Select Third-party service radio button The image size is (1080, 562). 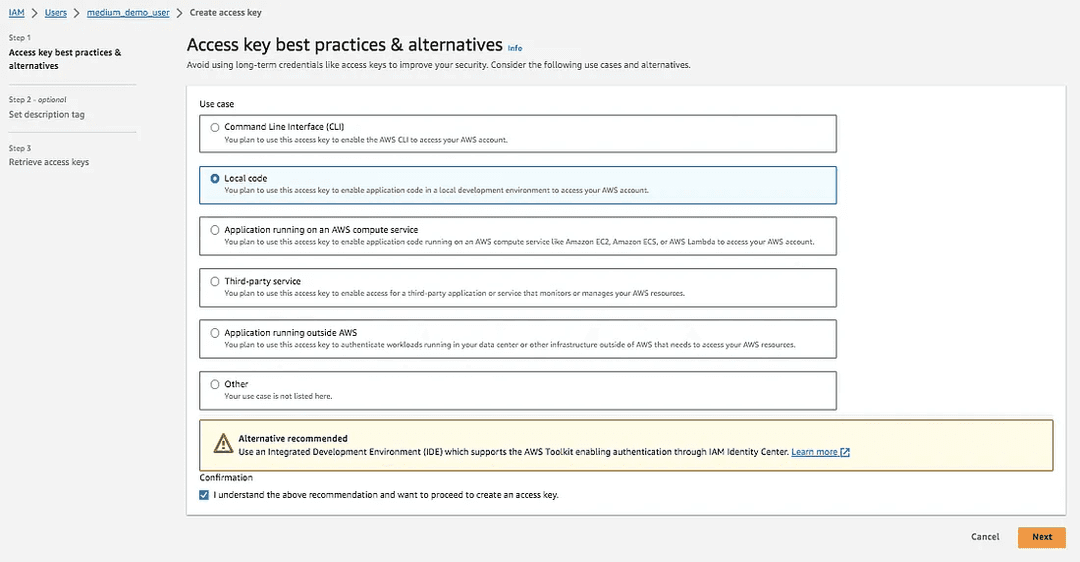coord(215,281)
